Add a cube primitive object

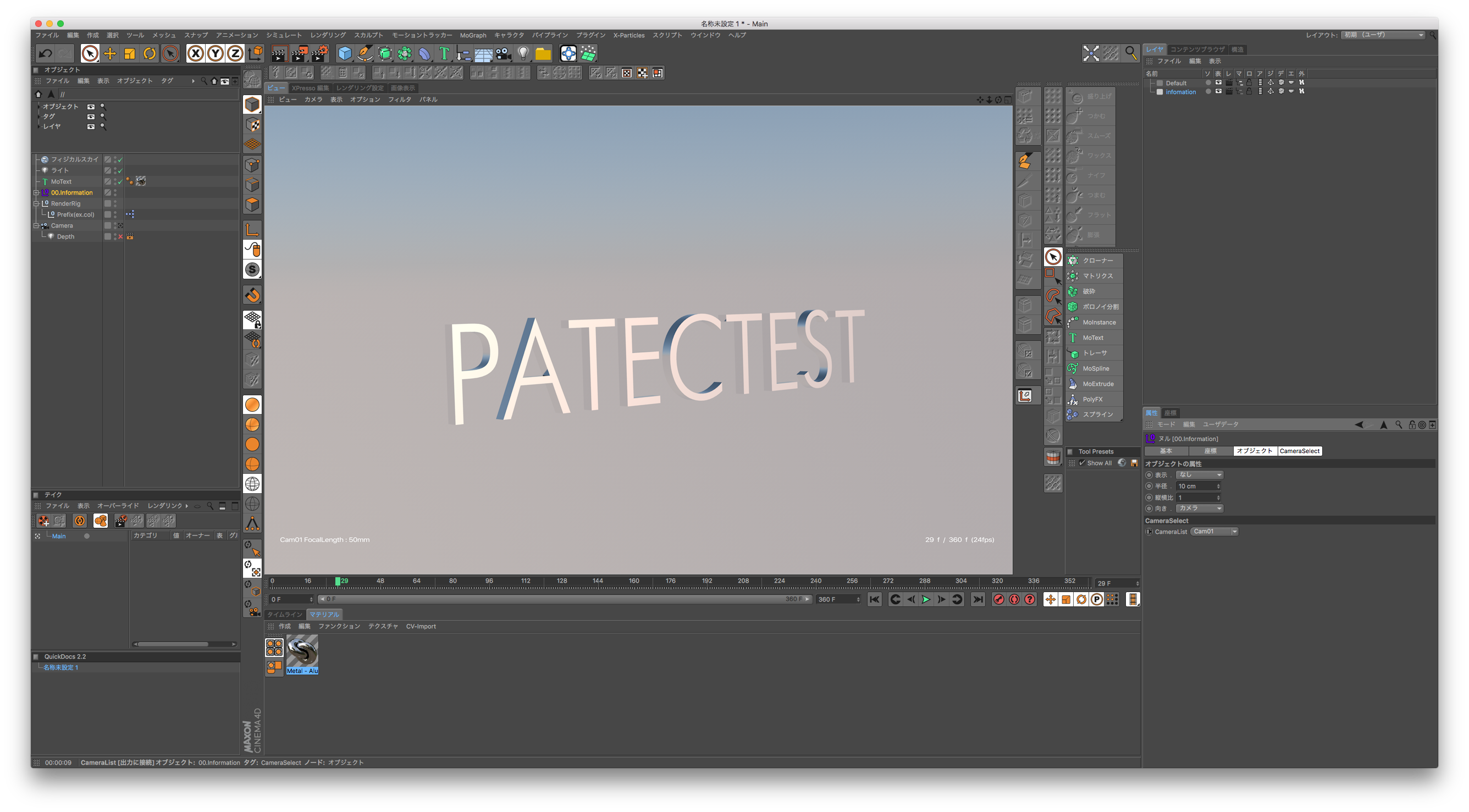pyautogui.click(x=345, y=53)
